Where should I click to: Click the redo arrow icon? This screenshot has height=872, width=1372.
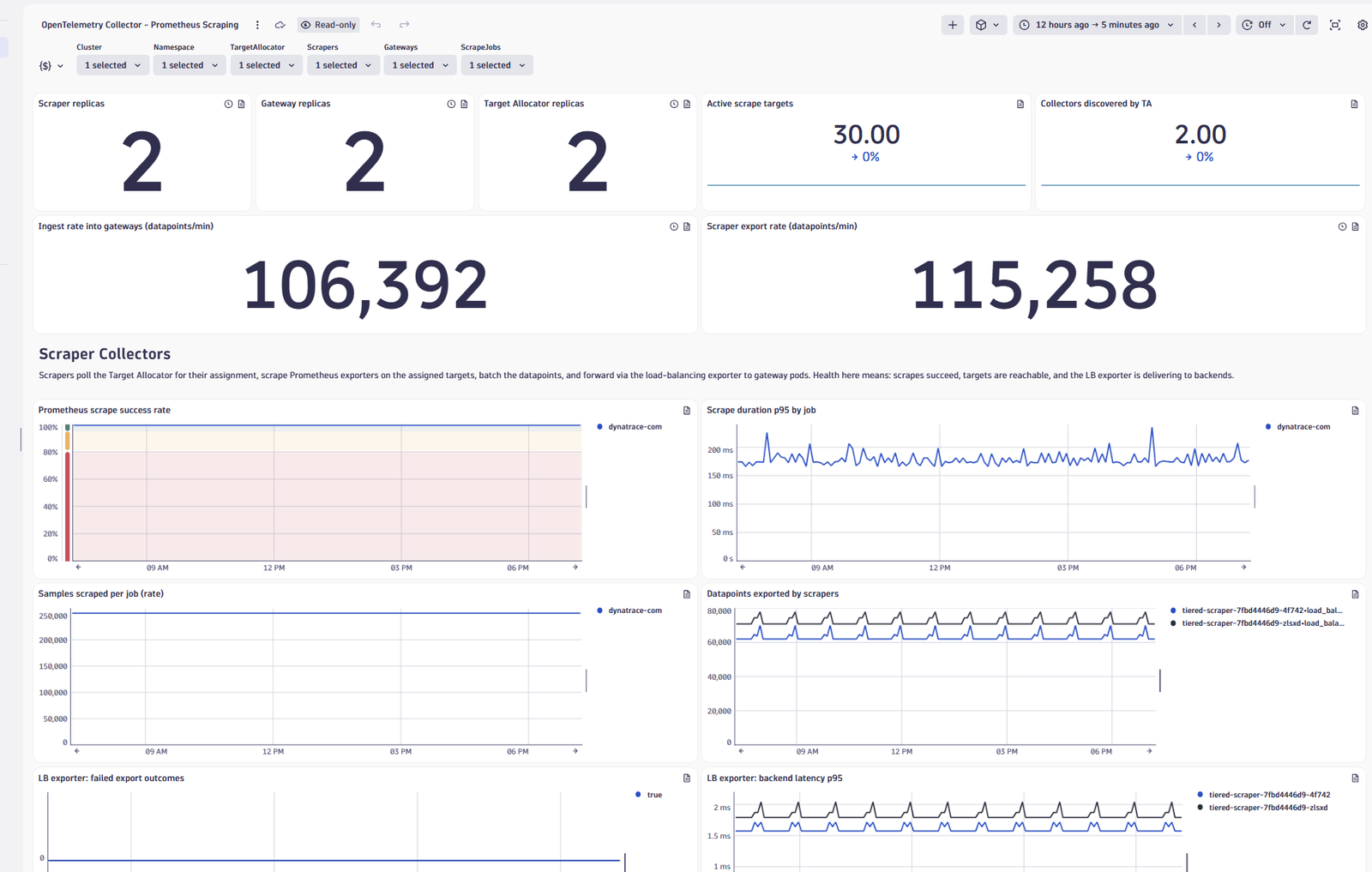(x=404, y=25)
